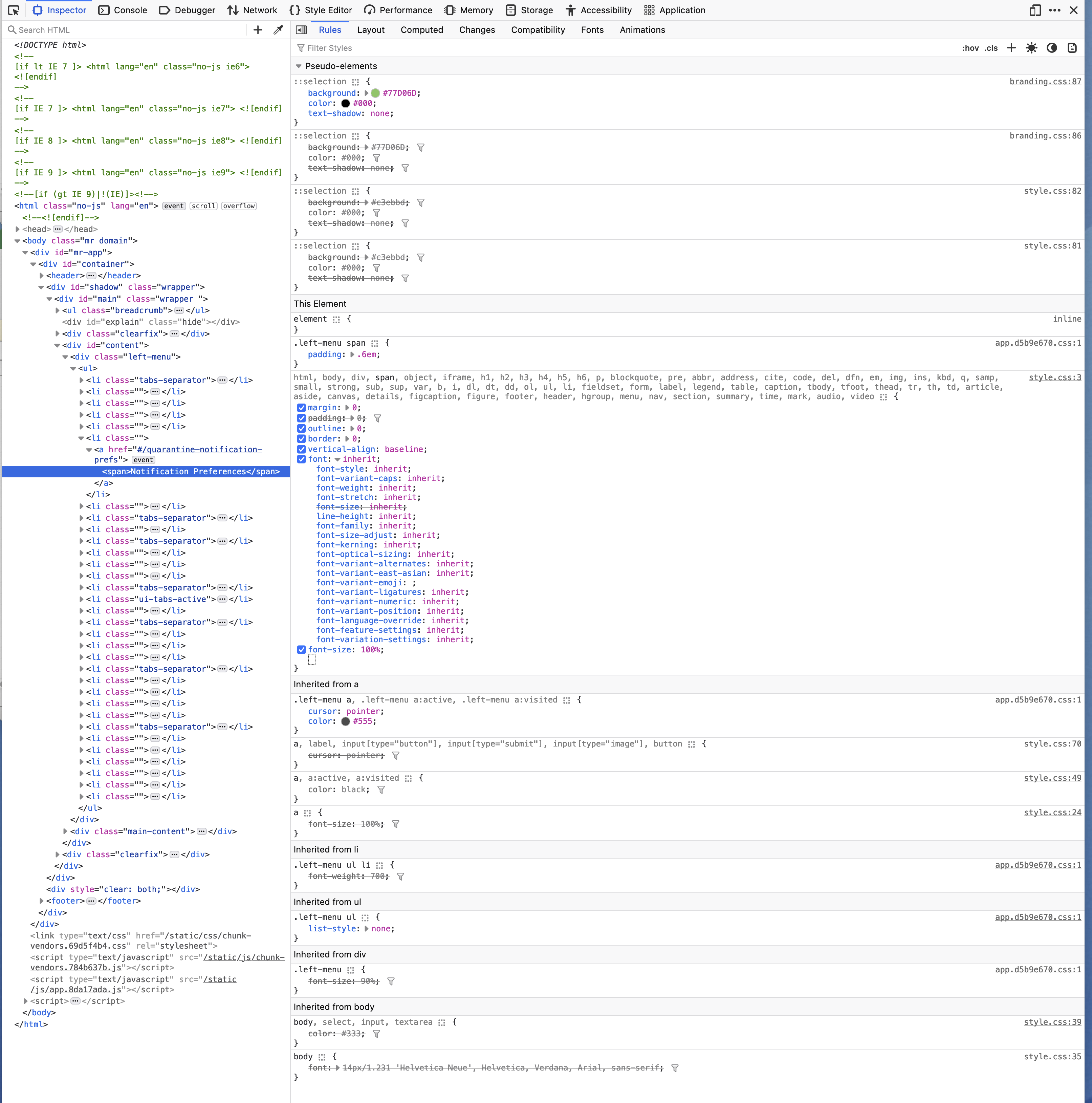Click the toggle three-pane inspector icon
The image size is (1092, 1103).
[x=301, y=30]
